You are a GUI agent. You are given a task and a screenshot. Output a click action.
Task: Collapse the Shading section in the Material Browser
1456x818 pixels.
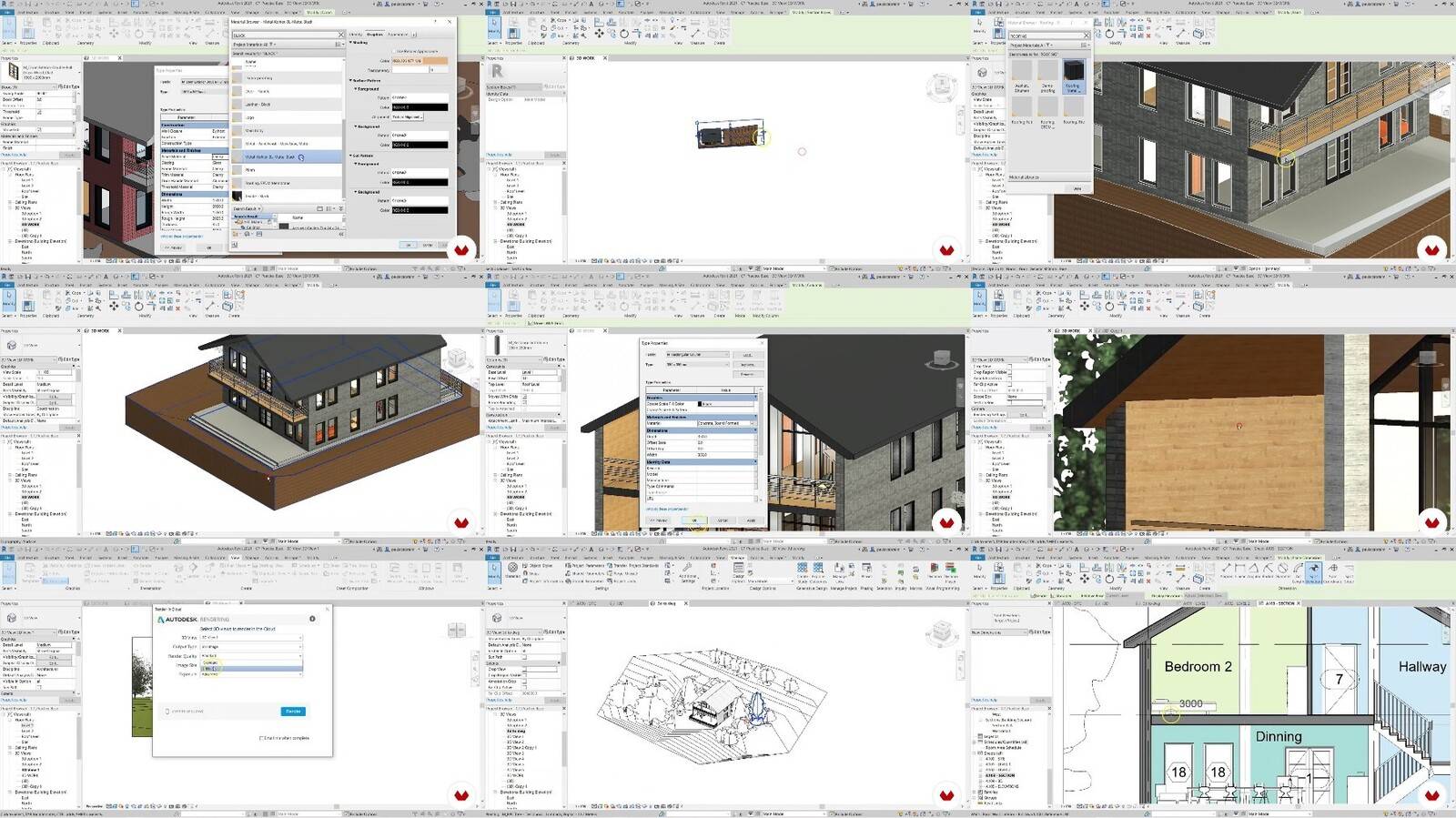pos(350,43)
